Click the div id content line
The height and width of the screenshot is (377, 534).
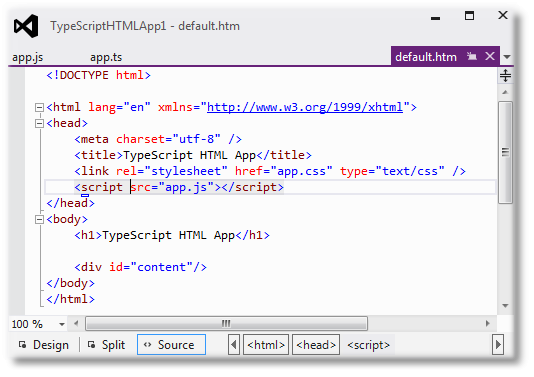click(x=140, y=267)
